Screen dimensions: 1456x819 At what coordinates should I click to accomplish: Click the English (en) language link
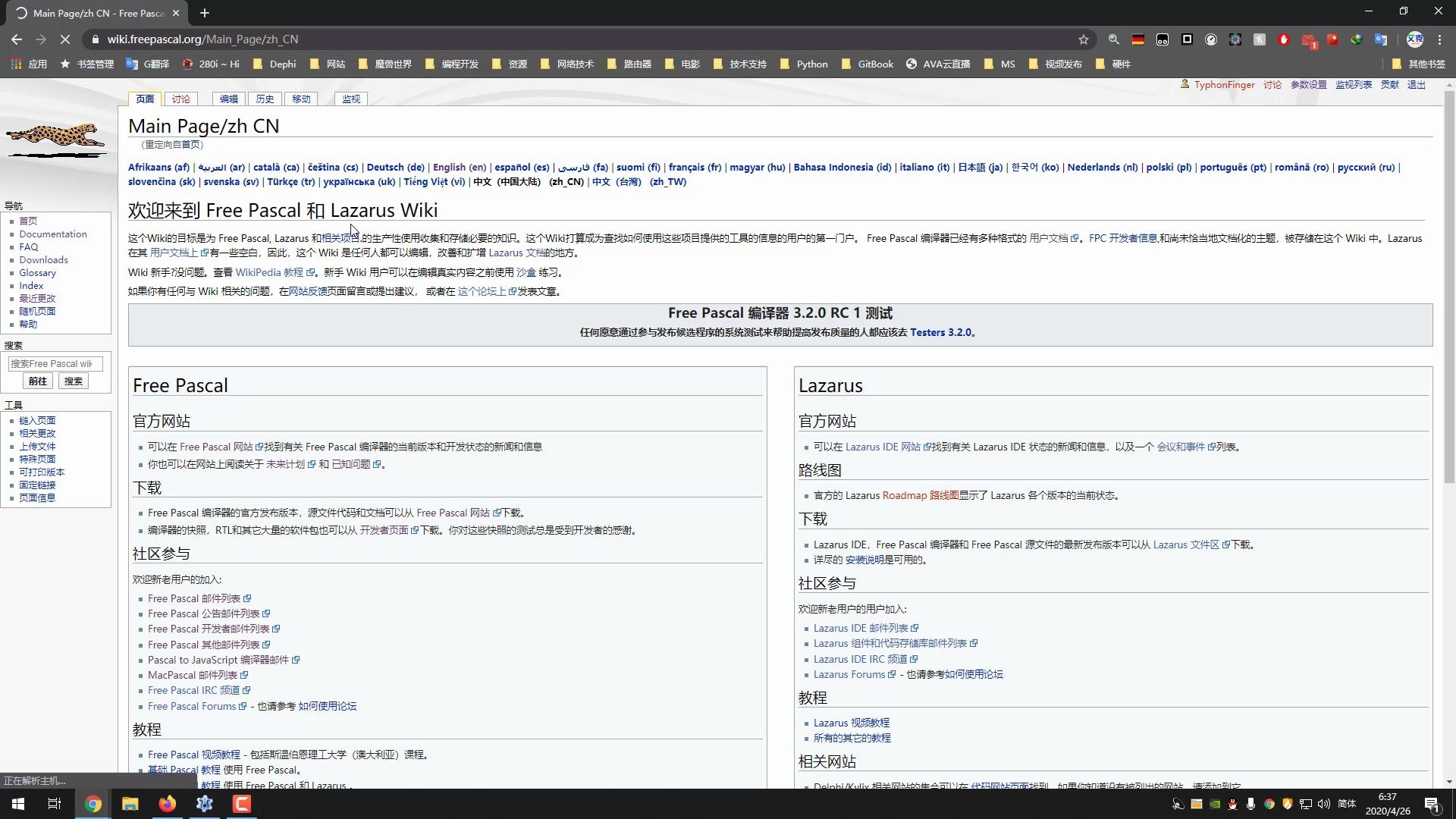(x=459, y=168)
